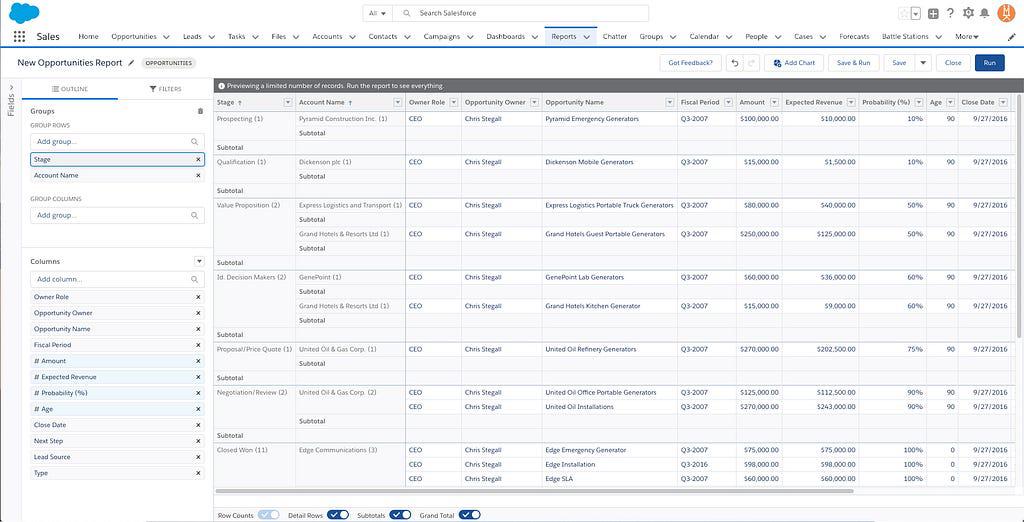Click the undo arrow icon
The width and height of the screenshot is (1024, 522).
(736, 63)
